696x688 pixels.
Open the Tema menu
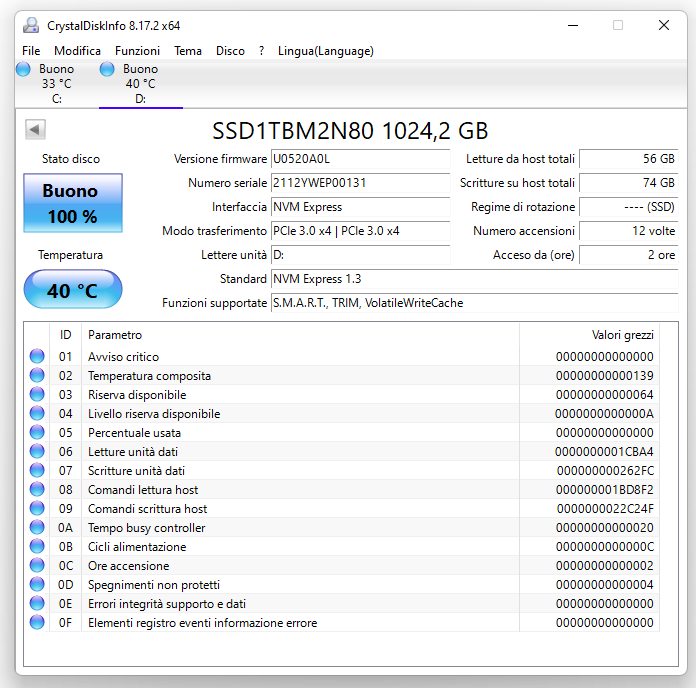tap(188, 51)
